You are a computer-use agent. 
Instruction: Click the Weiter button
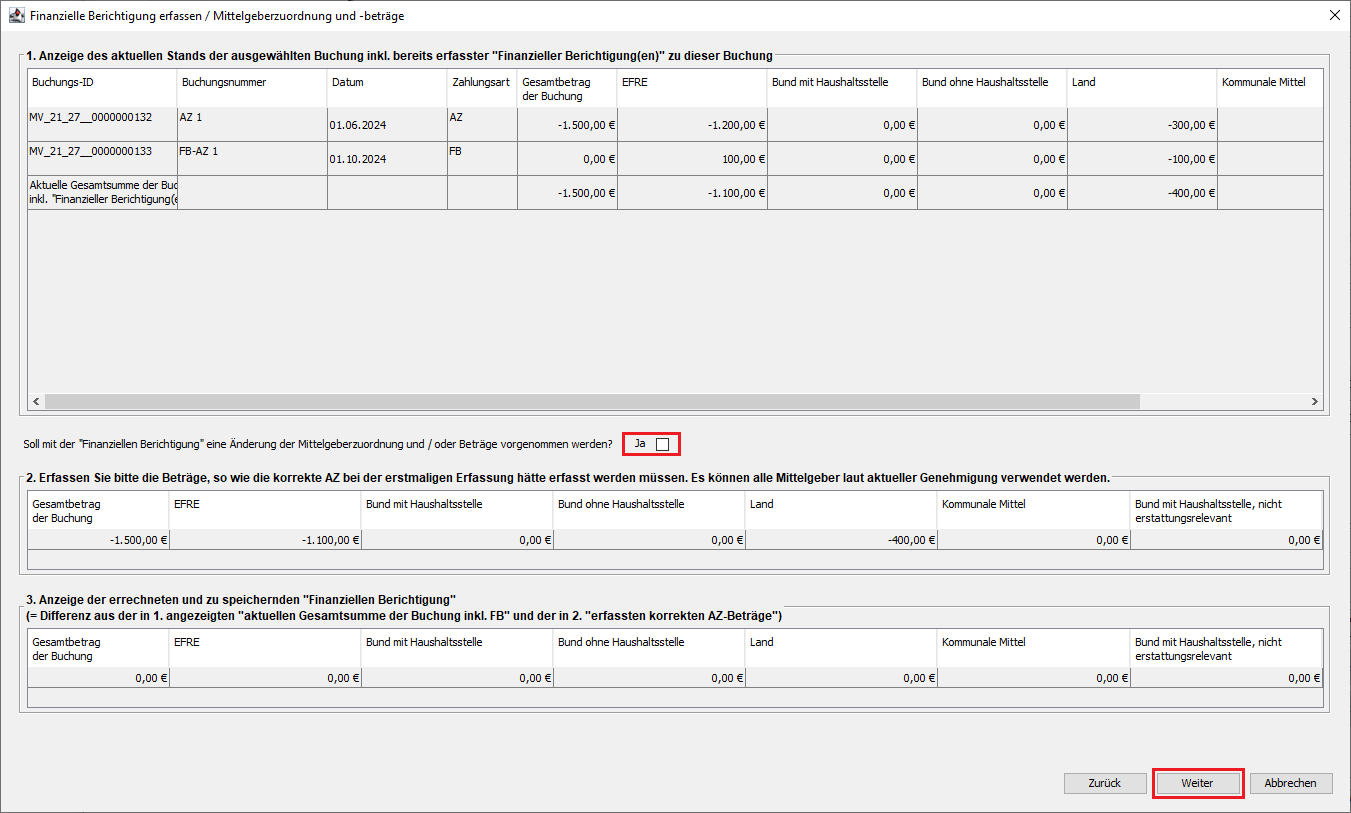tap(1197, 783)
